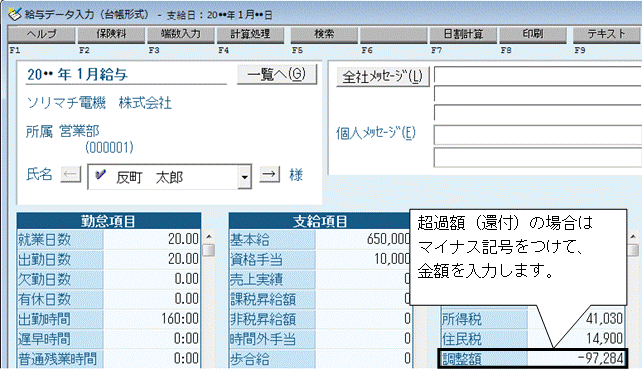Viewport: 642px width, 370px height.
Task: Click the 勤怠項目 column header
Action: click(x=109, y=221)
